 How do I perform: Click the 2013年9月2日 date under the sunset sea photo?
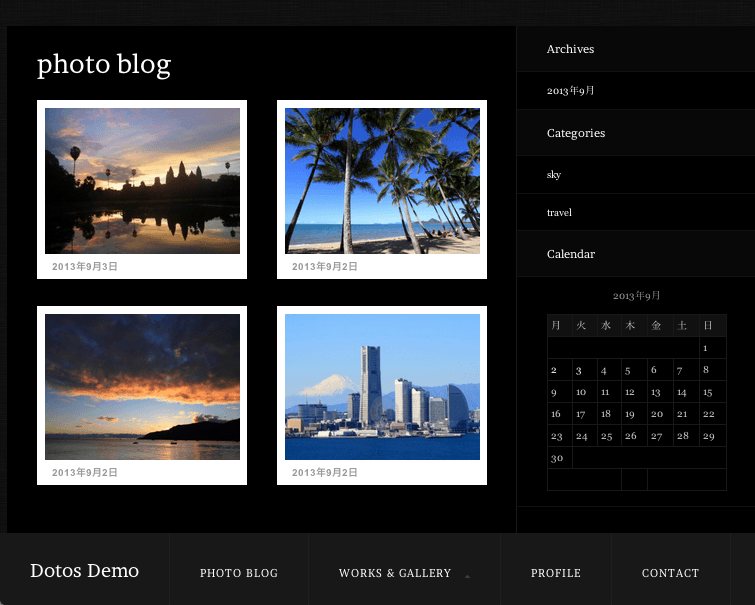tap(85, 473)
